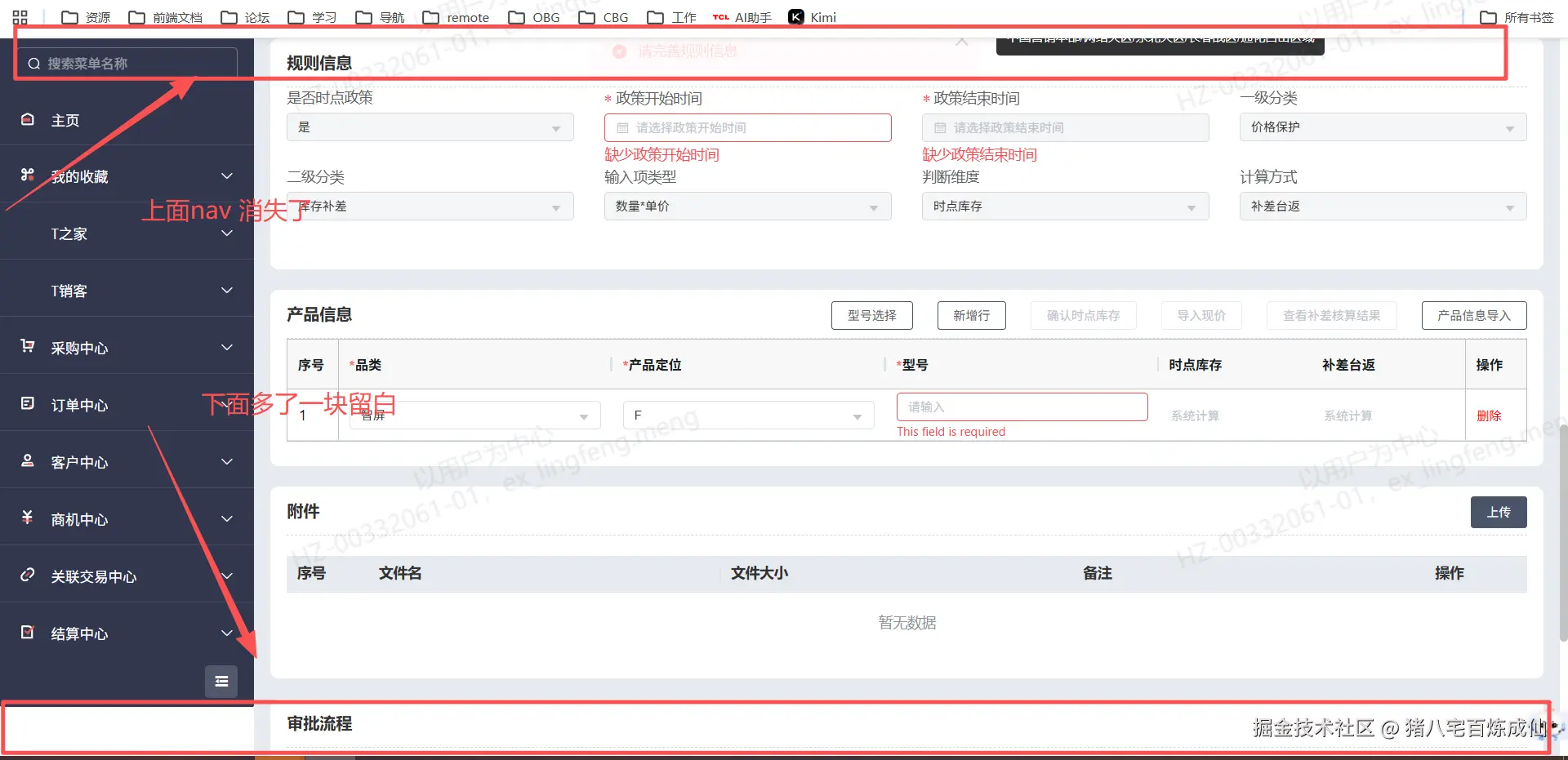
Task: Open the CBG bookmark folder
Action: (604, 17)
